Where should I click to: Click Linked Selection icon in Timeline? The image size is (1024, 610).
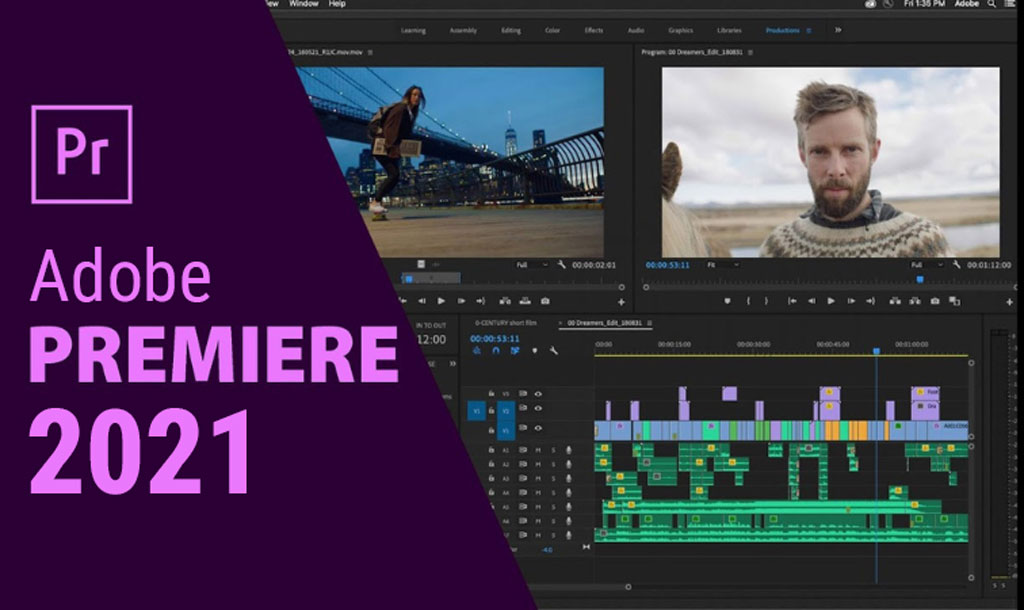point(513,351)
